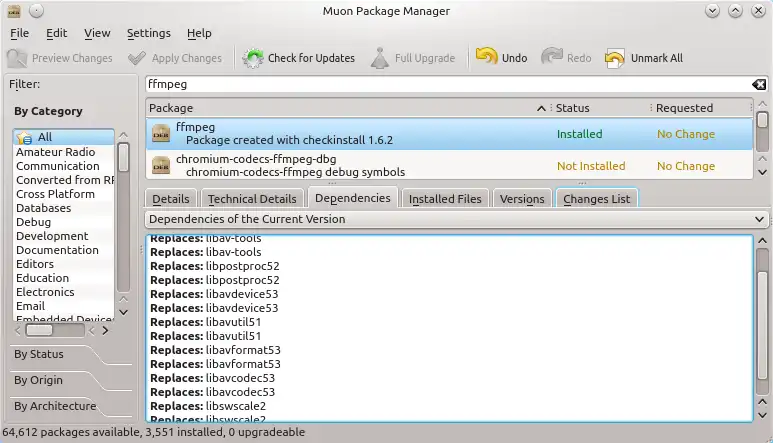This screenshot has width=773, height=443.
Task: Select the Documentation category
Action: (57, 250)
